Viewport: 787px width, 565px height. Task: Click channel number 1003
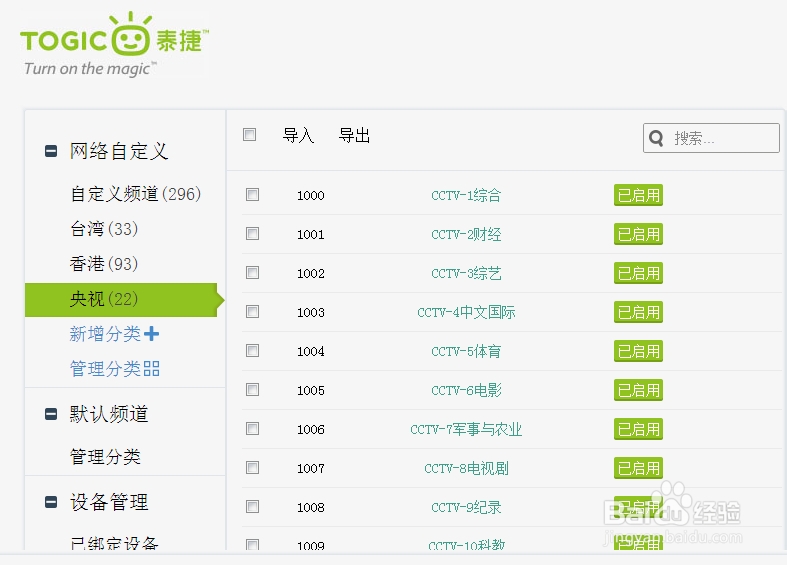pyautogui.click(x=311, y=312)
